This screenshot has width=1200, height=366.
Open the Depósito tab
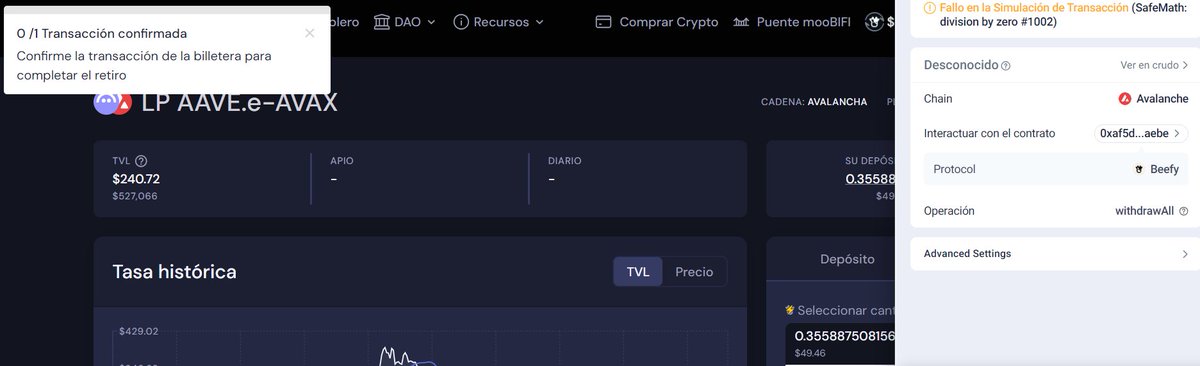point(847,259)
